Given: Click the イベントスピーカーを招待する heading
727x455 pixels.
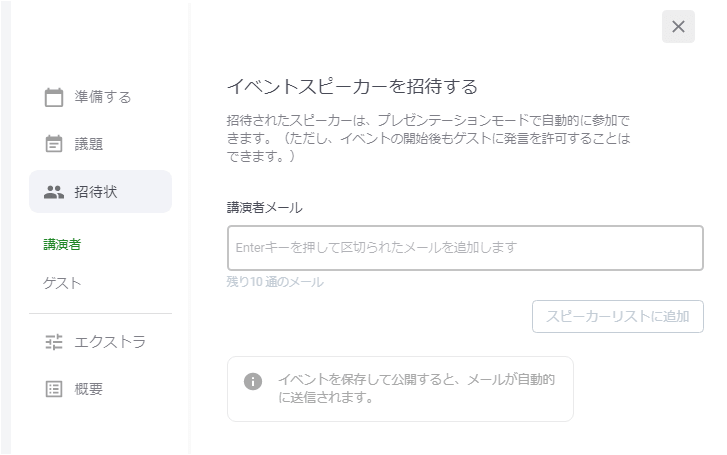Looking at the screenshot, I should click(x=352, y=87).
